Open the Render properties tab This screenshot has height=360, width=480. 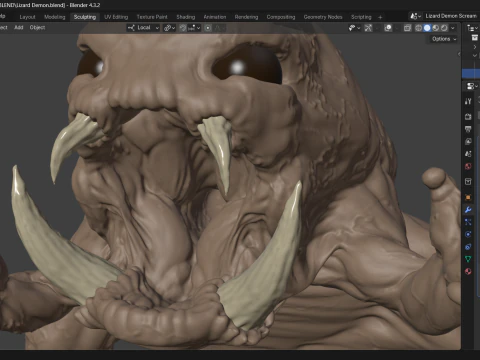(x=468, y=116)
